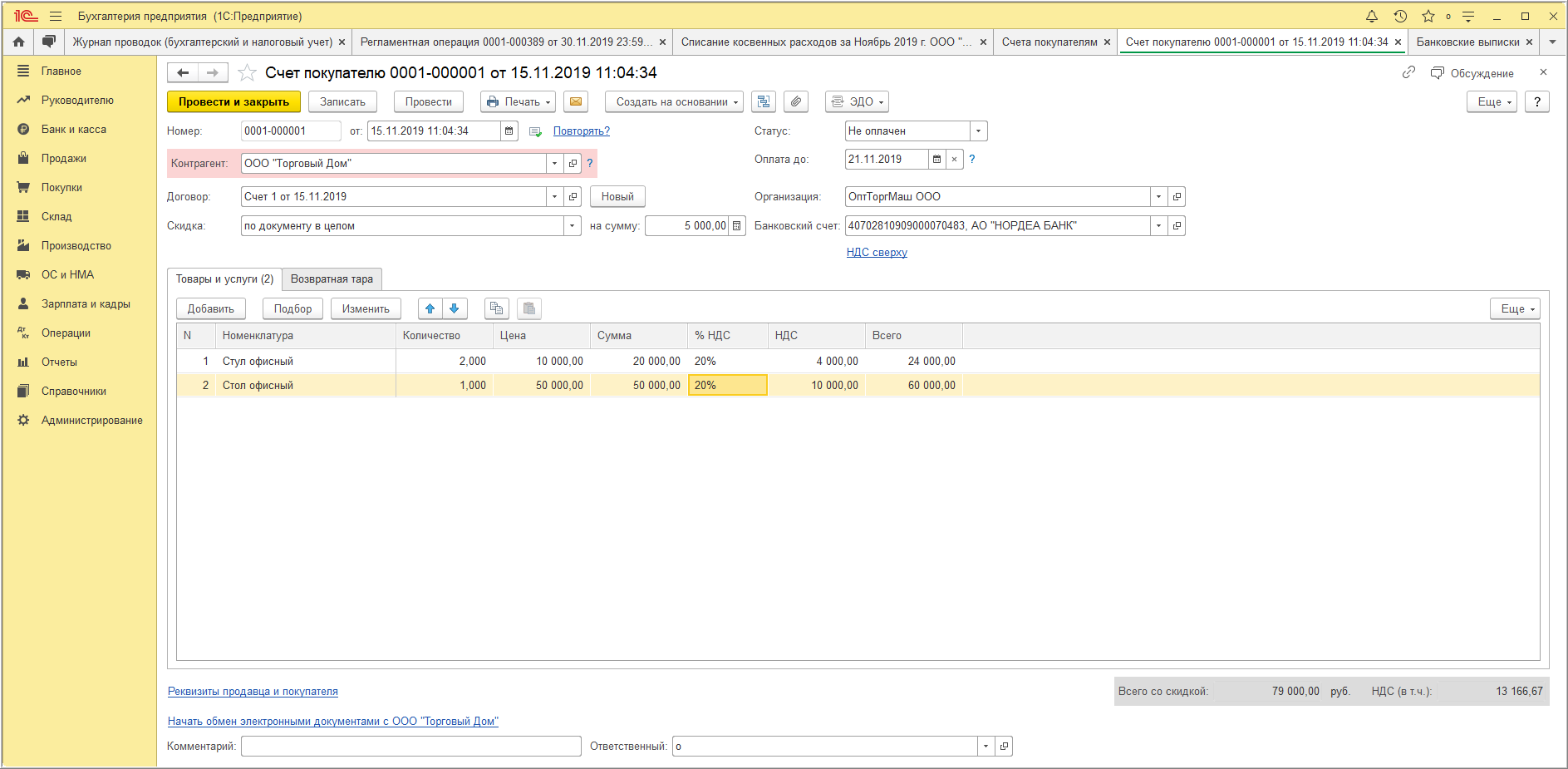This screenshot has width=1568, height=769.
Task: Expand organization dropdown
Action: tap(1158, 197)
